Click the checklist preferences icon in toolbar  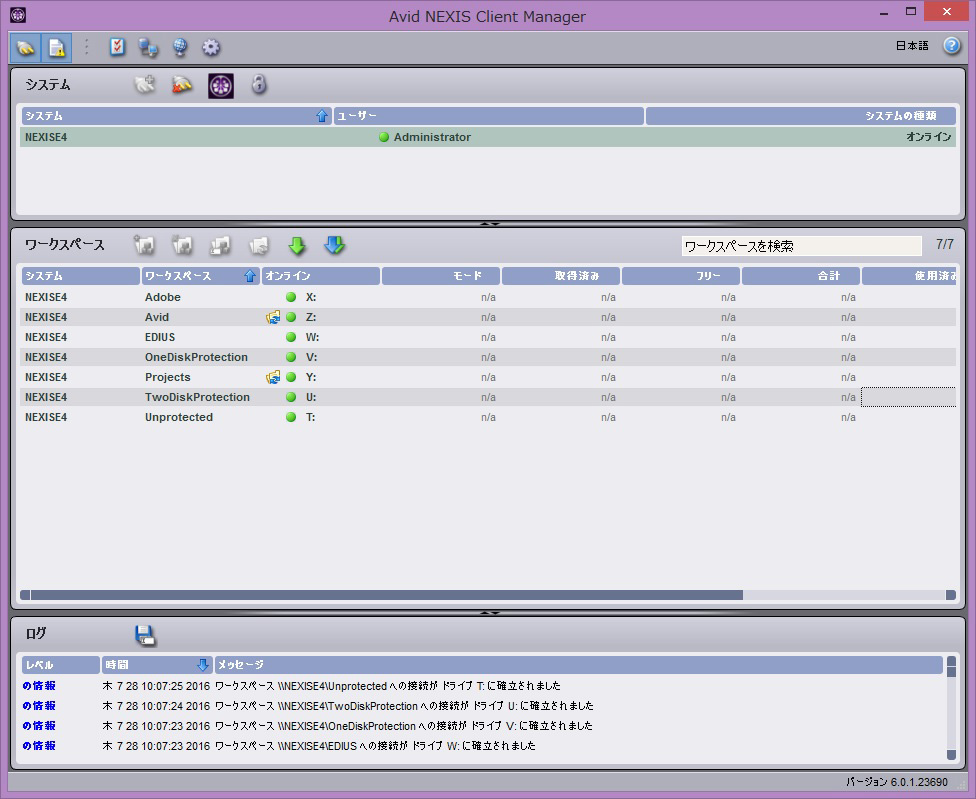pos(117,47)
